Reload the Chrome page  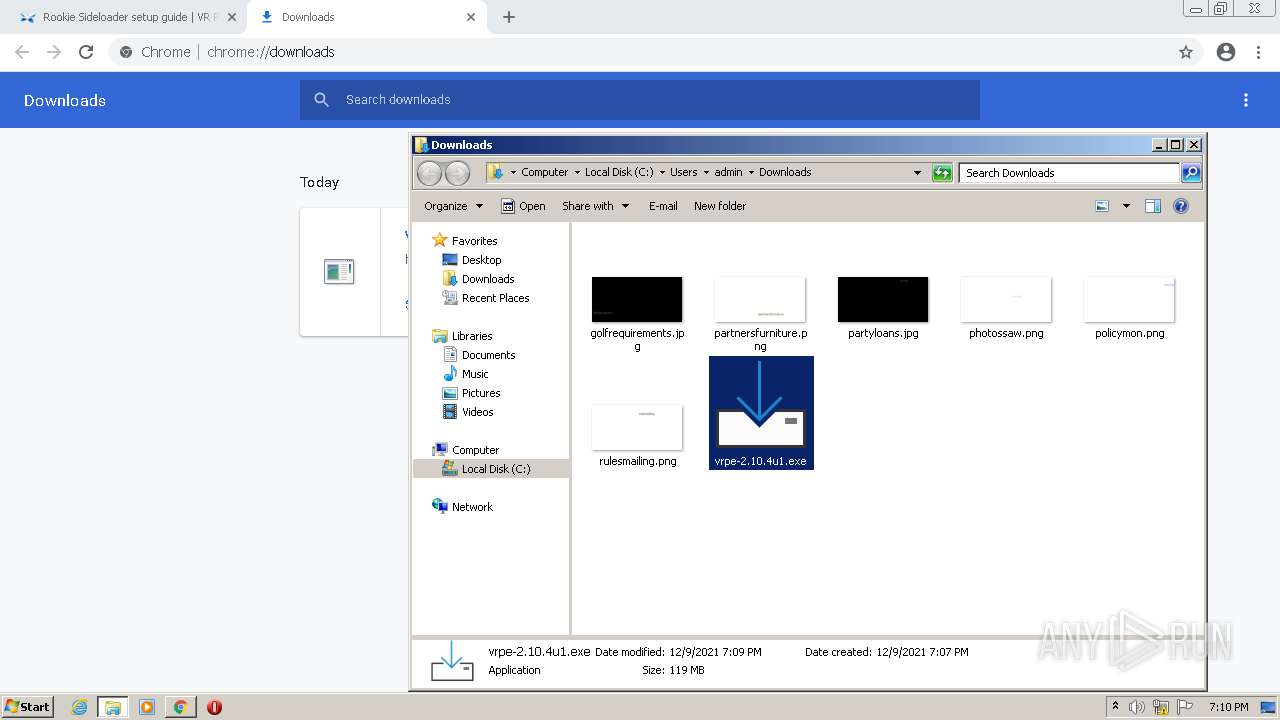tap(86, 52)
